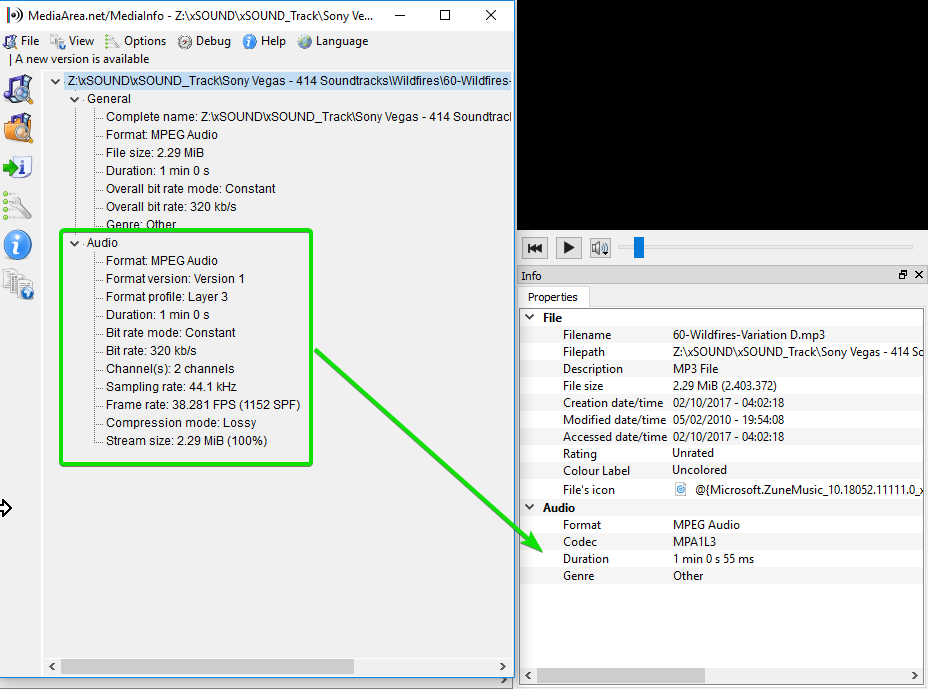
Task: Collapse the File group in Properties panel
Action: 530,317
